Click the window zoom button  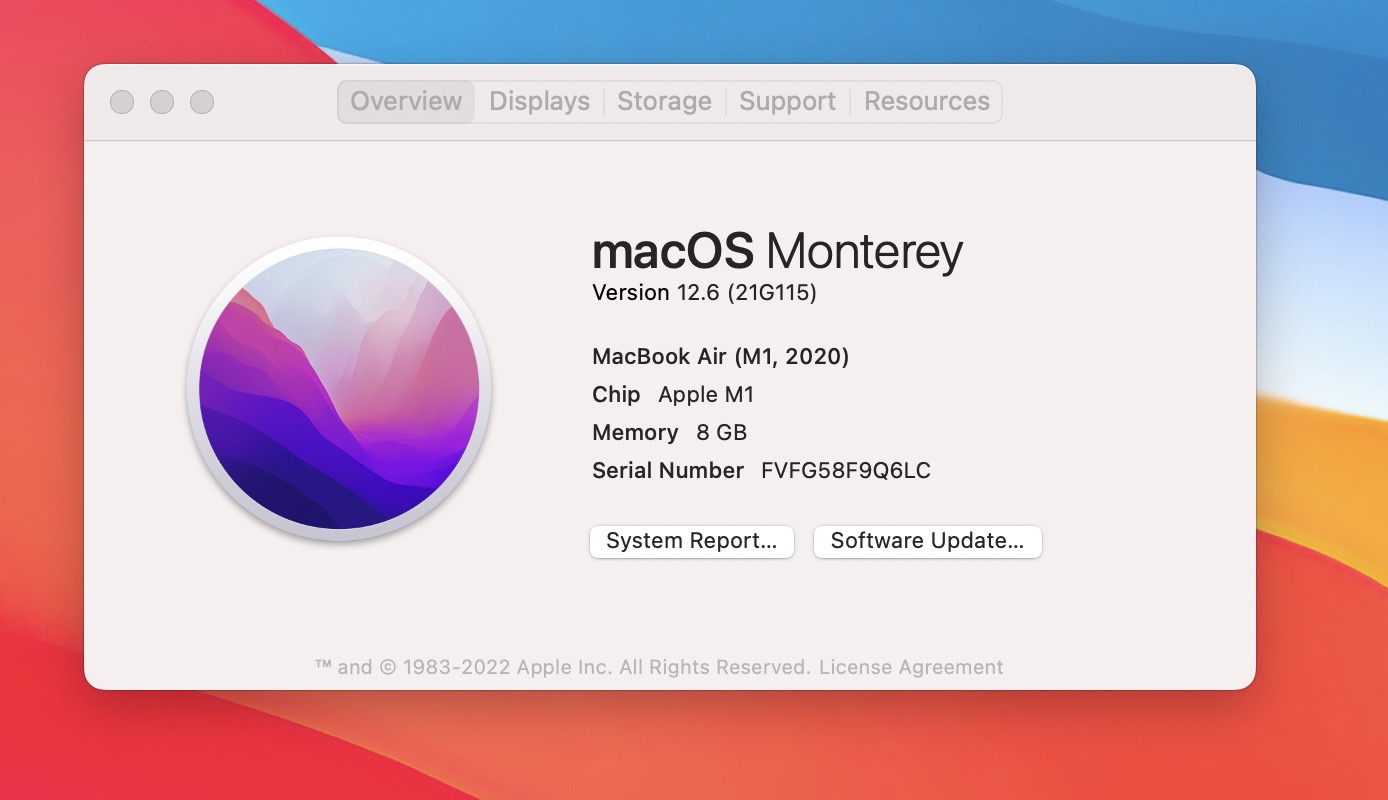pyautogui.click(x=202, y=102)
